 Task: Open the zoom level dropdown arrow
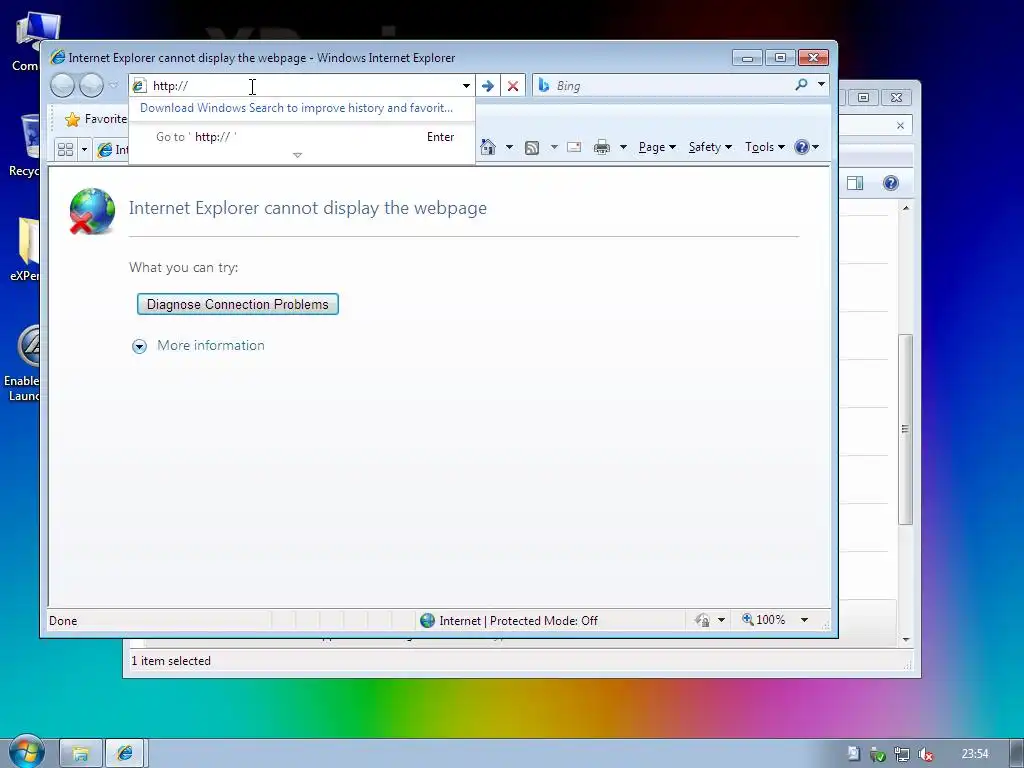(805, 620)
